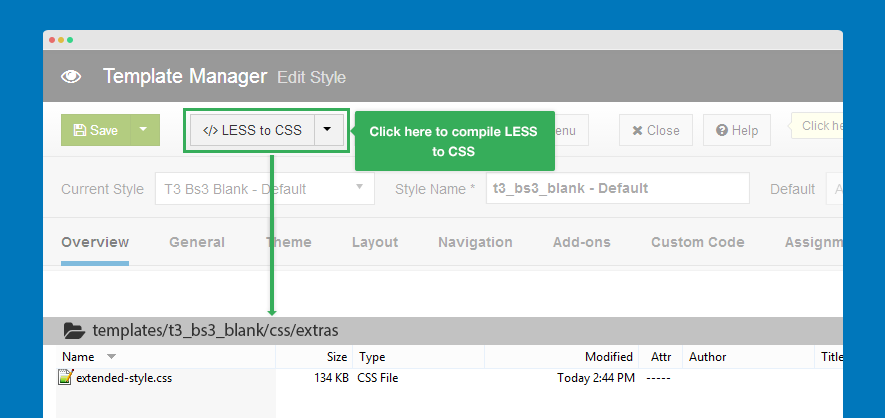Sort files by the Name column header

[x=78, y=357]
